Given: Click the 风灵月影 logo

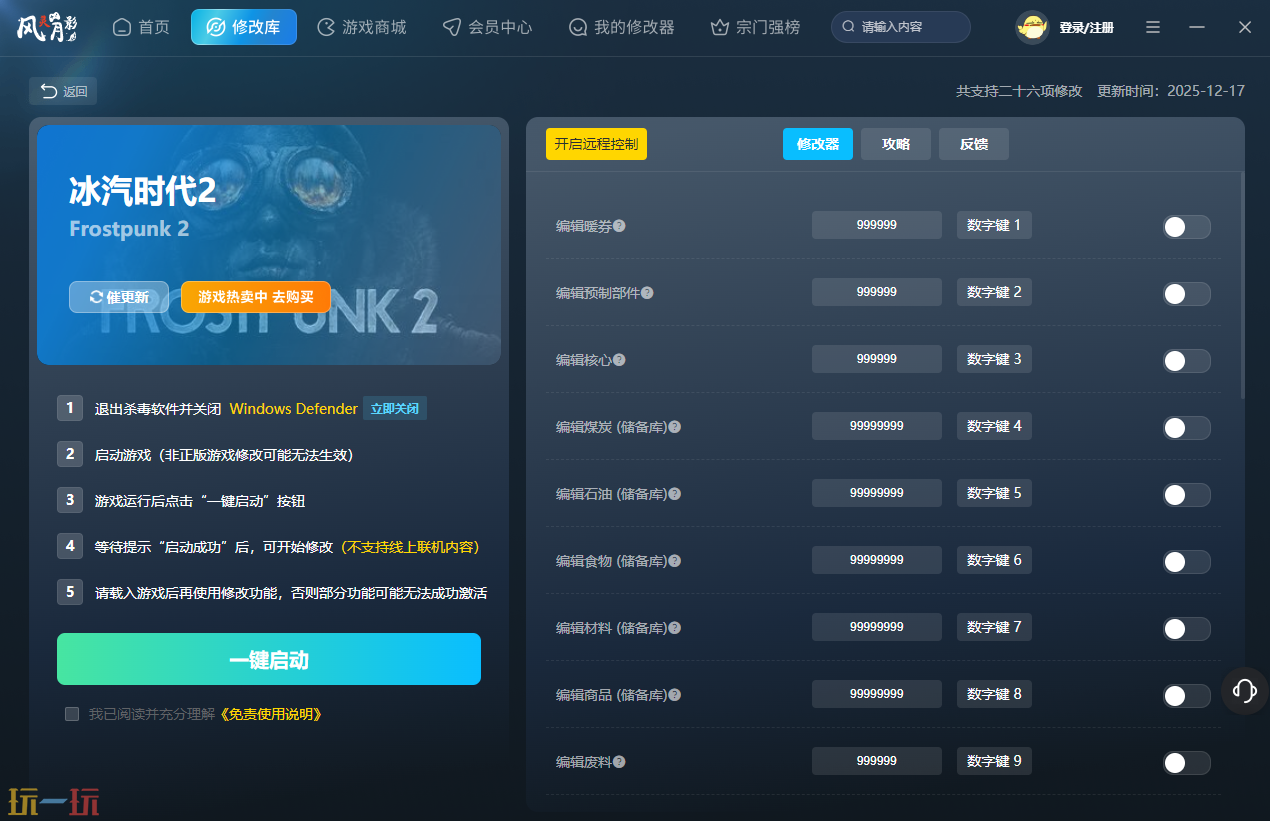Looking at the screenshot, I should pyautogui.click(x=47, y=27).
